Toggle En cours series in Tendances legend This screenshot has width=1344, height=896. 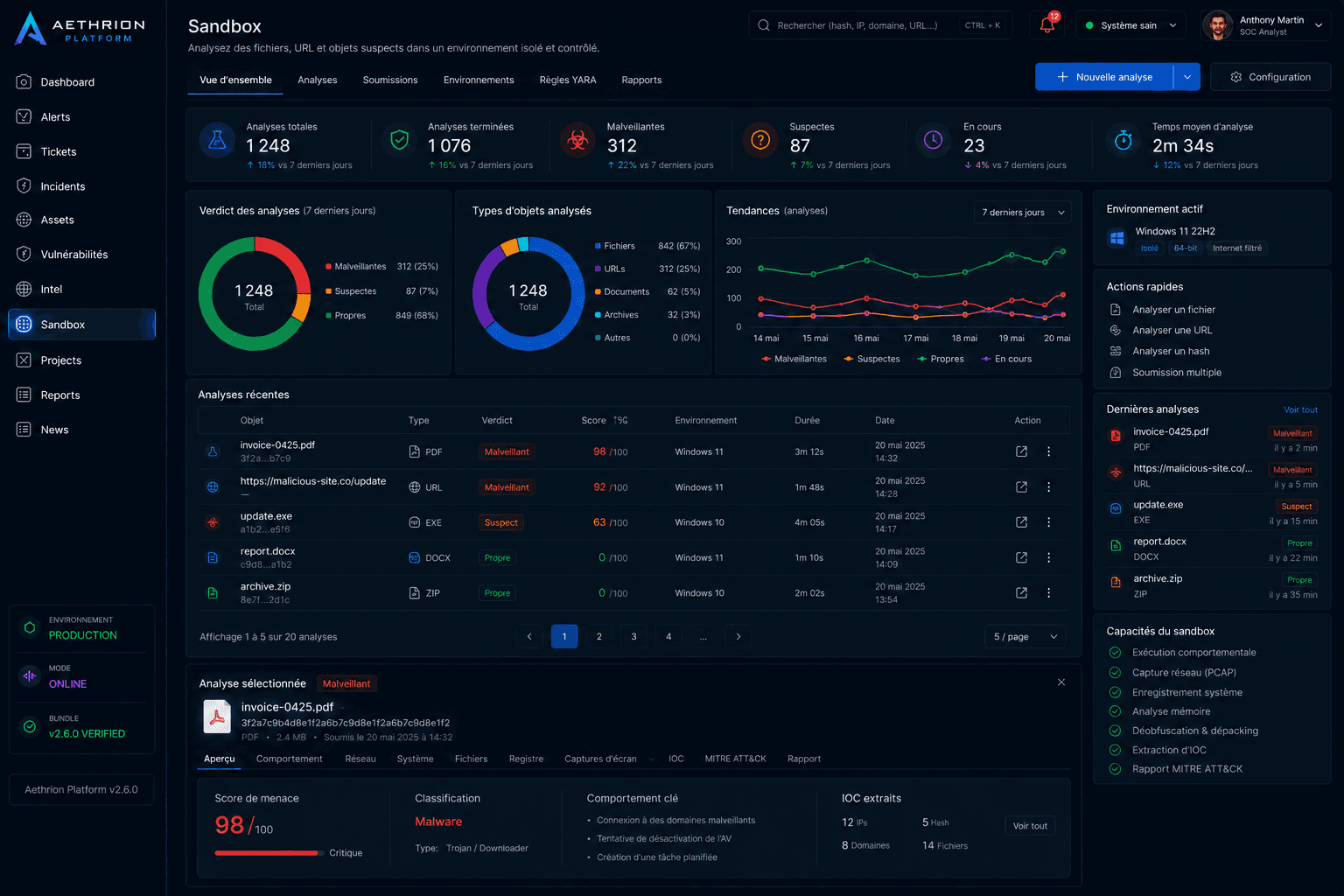[x=1006, y=359]
